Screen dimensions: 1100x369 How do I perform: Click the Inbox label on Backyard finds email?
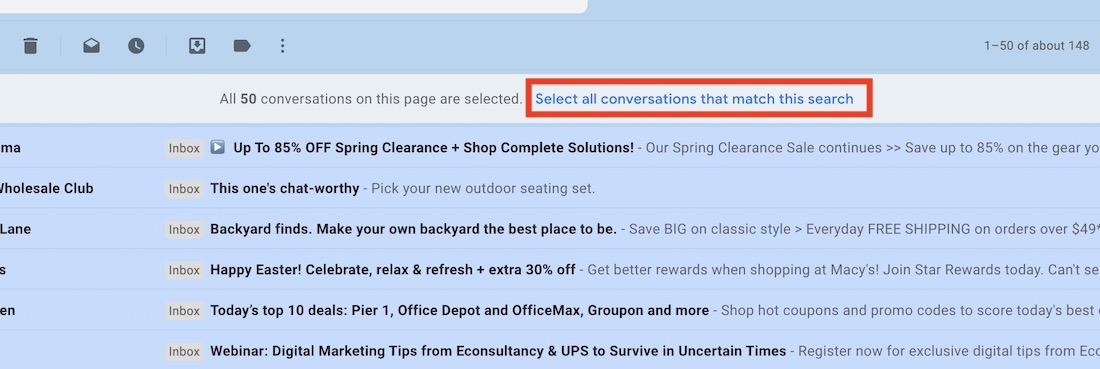[185, 229]
